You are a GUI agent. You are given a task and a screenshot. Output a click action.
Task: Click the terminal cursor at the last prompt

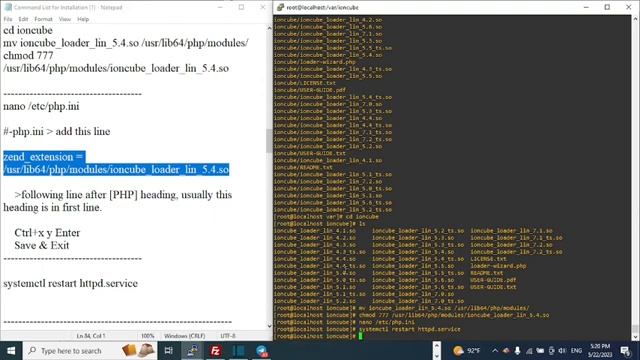[x=360, y=336]
